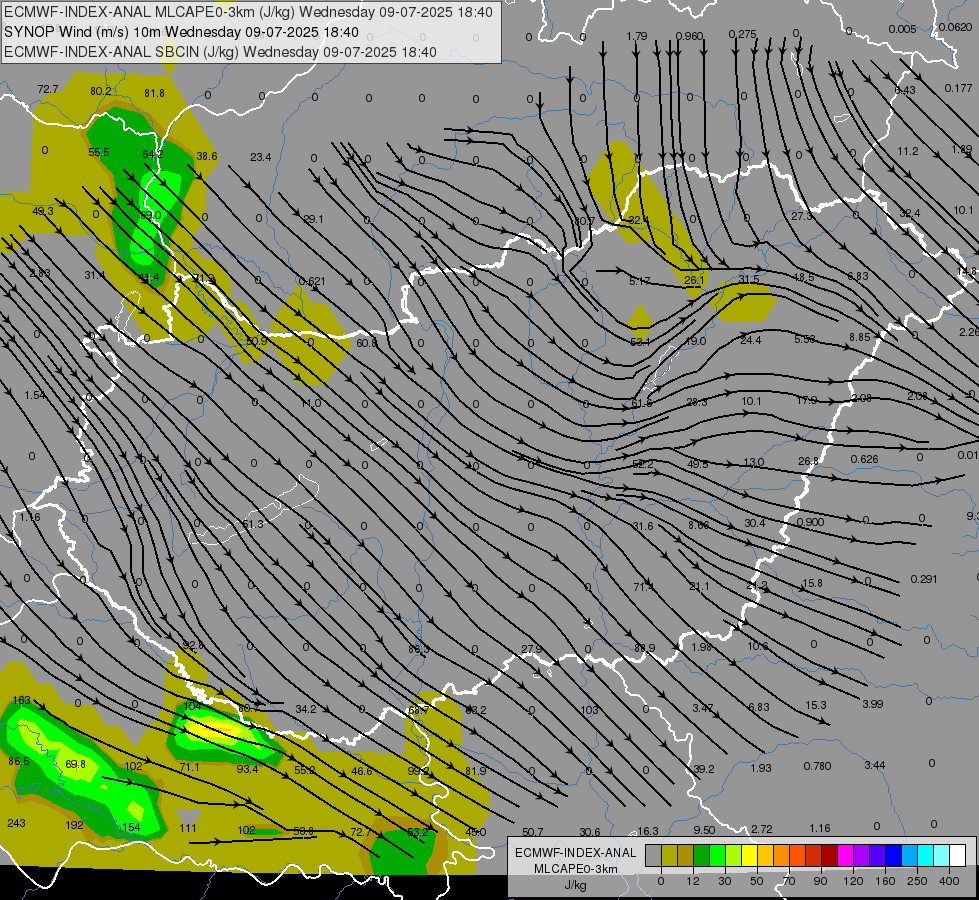The width and height of the screenshot is (979, 900).
Task: Click the map value 27.3
Action: pos(802,216)
